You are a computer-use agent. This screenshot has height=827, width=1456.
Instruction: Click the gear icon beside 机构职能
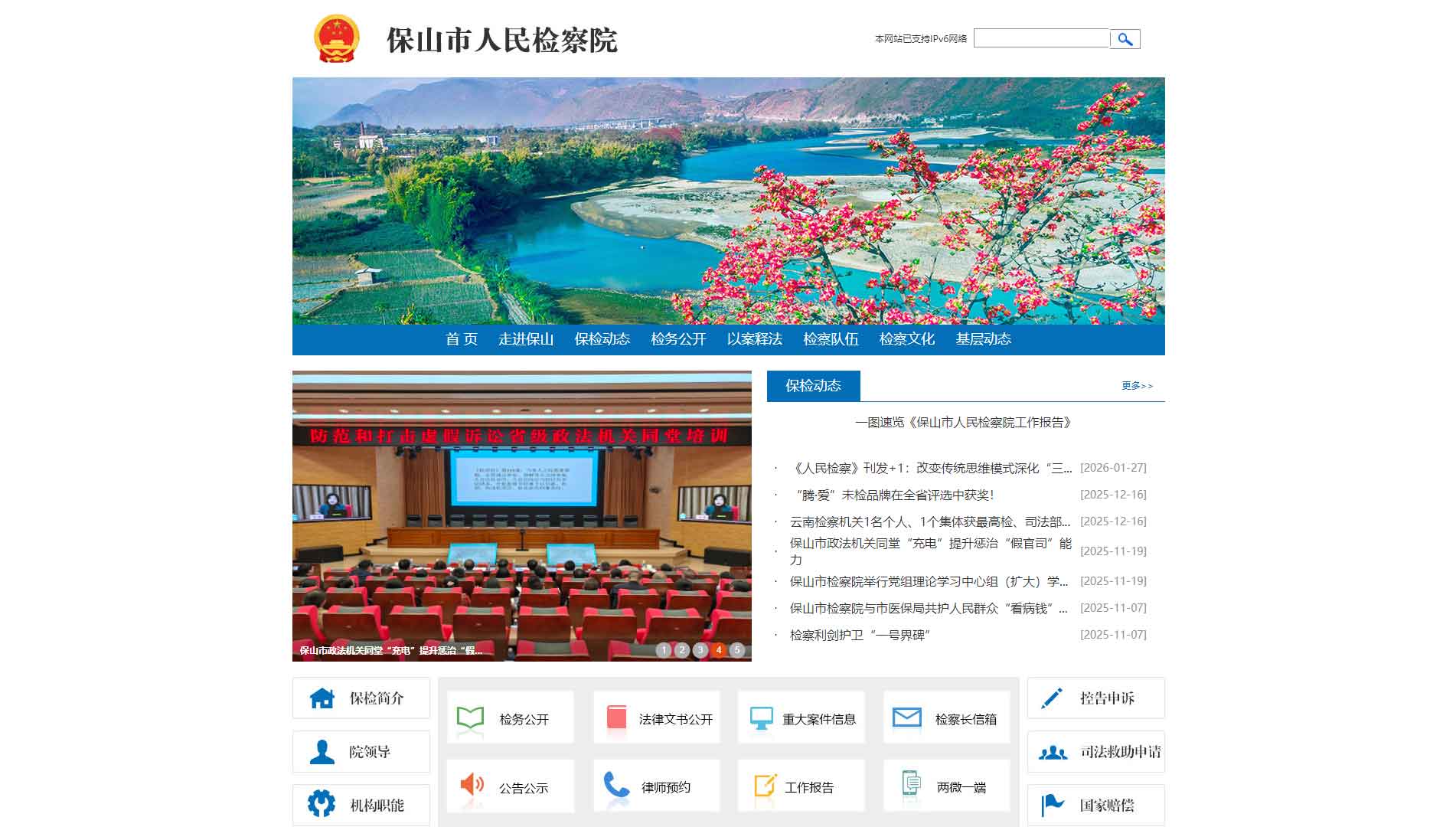pos(322,804)
